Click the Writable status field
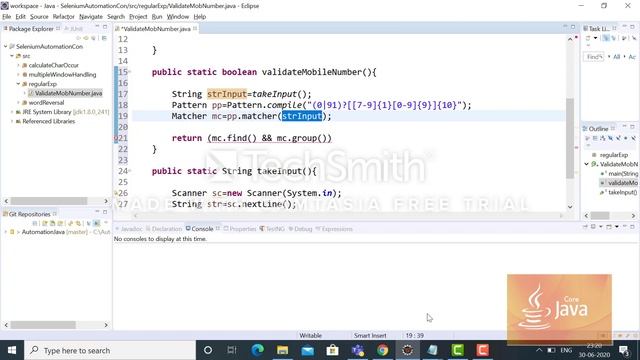The height and width of the screenshot is (360, 640). 311,336
